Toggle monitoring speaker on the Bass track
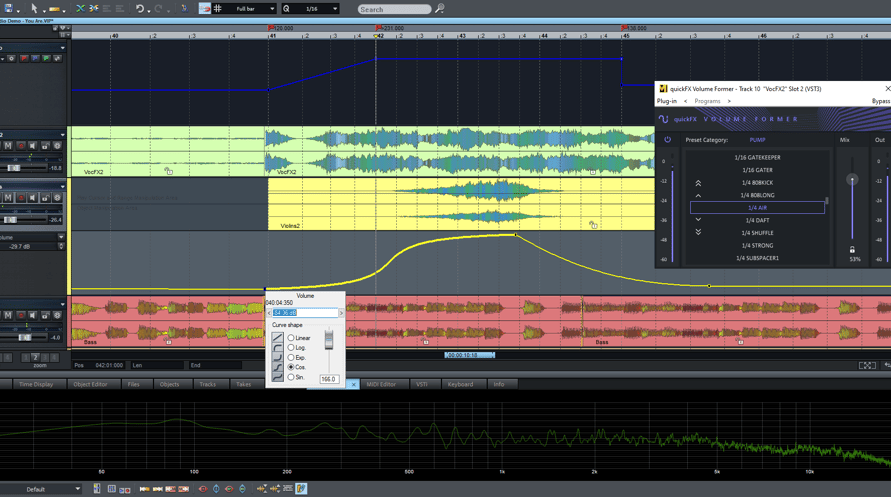This screenshot has width=891, height=497. (x=33, y=315)
